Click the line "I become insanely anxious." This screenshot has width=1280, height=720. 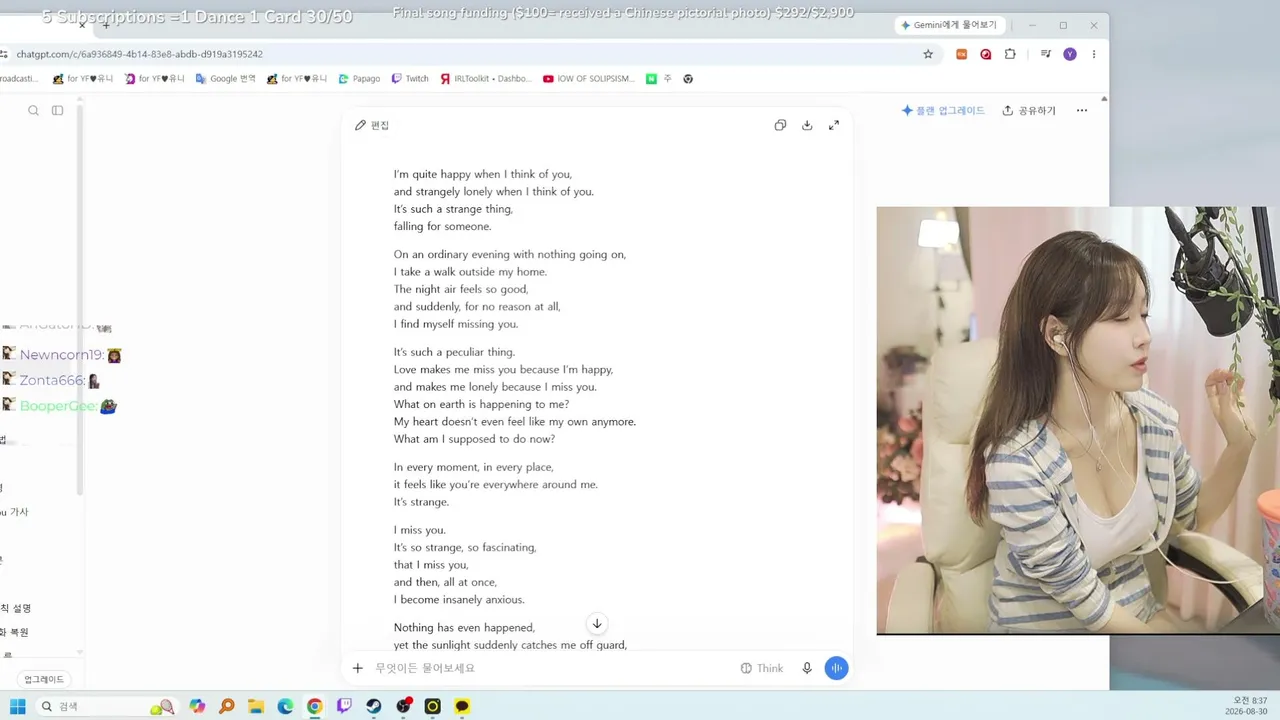click(459, 600)
